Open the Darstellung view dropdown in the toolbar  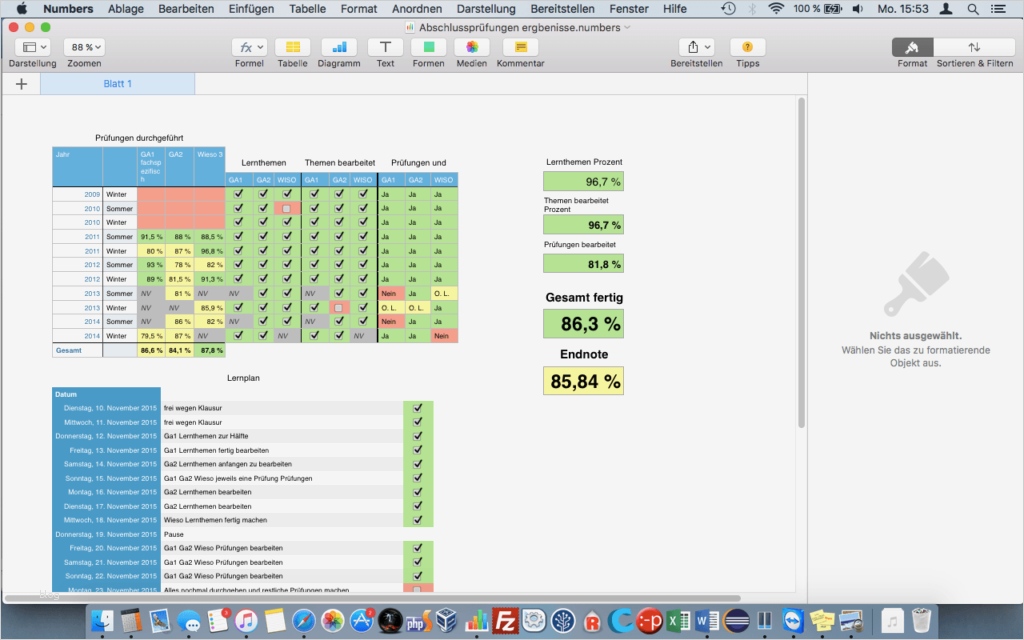tap(33, 47)
